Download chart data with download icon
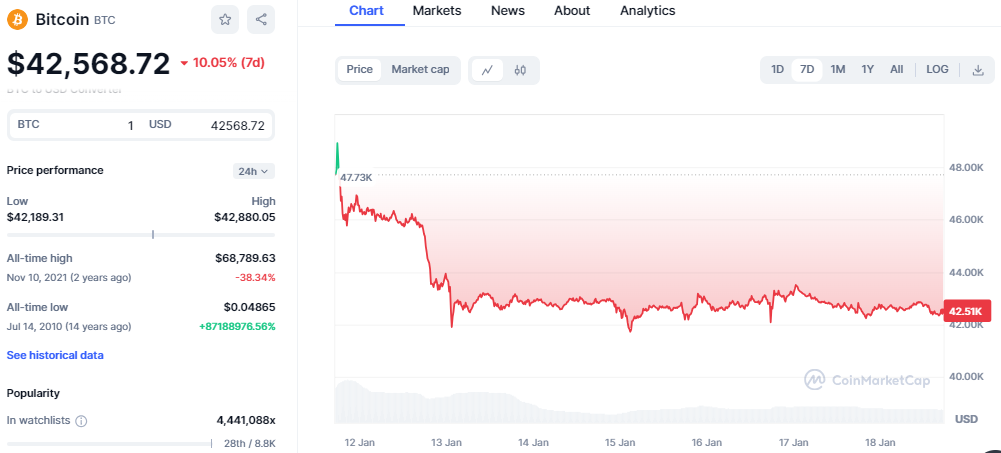This screenshot has width=1001, height=453. tap(978, 70)
